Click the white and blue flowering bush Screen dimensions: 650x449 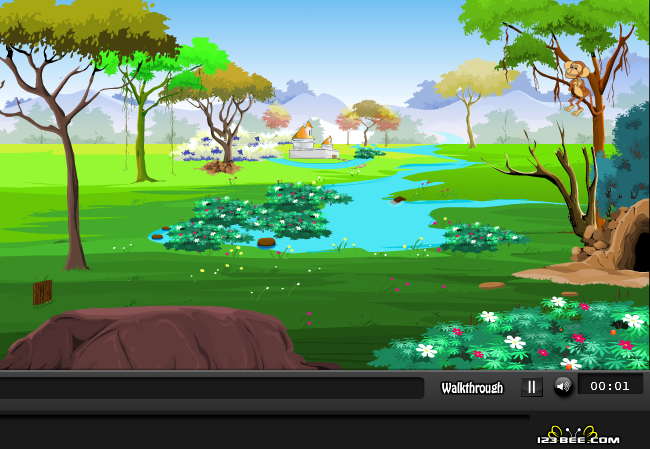232,146
